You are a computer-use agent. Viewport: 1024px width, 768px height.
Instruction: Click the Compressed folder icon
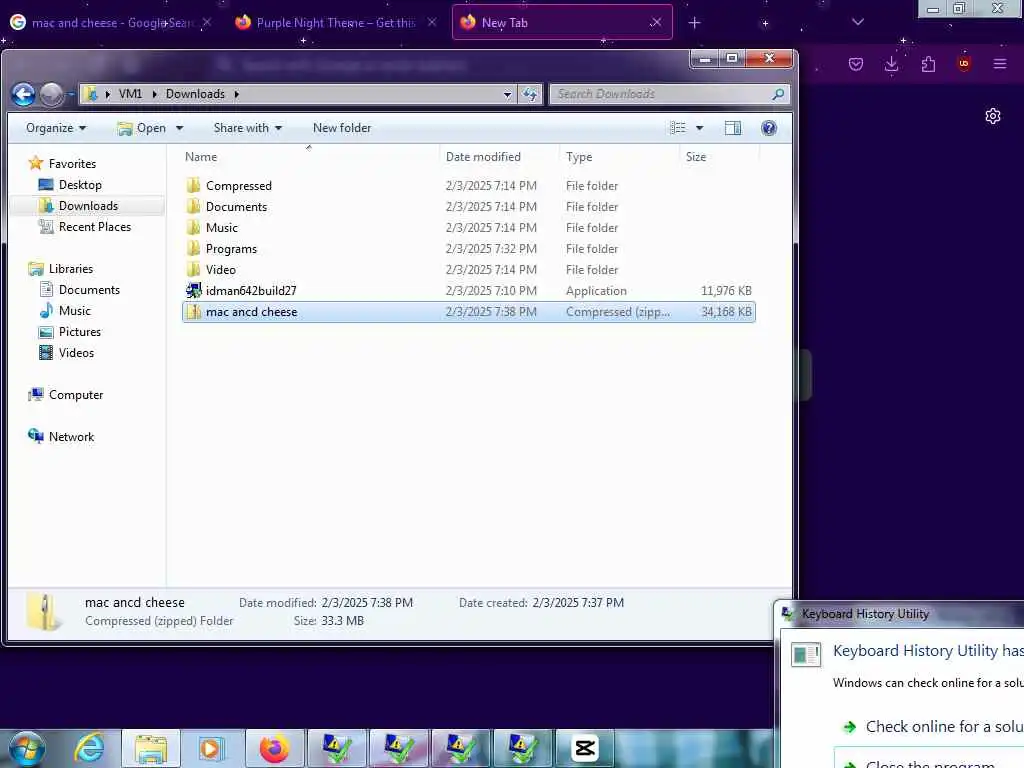pos(194,185)
